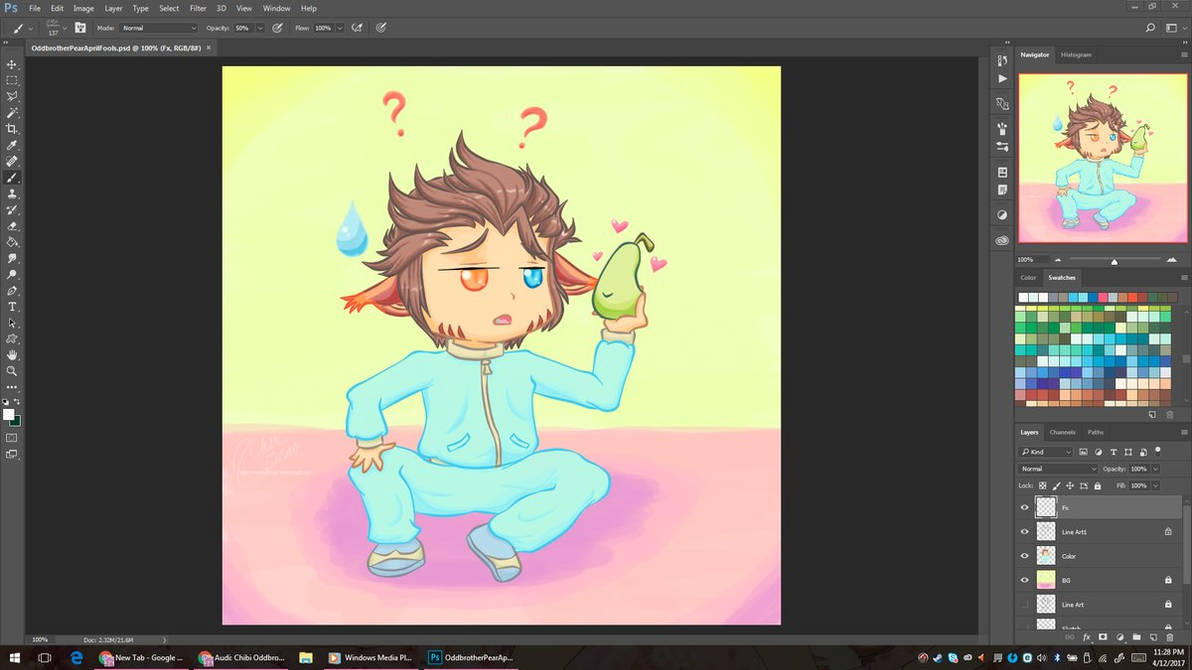Toggle the Brush Settings panel
The width and height of the screenshot is (1192, 670).
pos(80,27)
